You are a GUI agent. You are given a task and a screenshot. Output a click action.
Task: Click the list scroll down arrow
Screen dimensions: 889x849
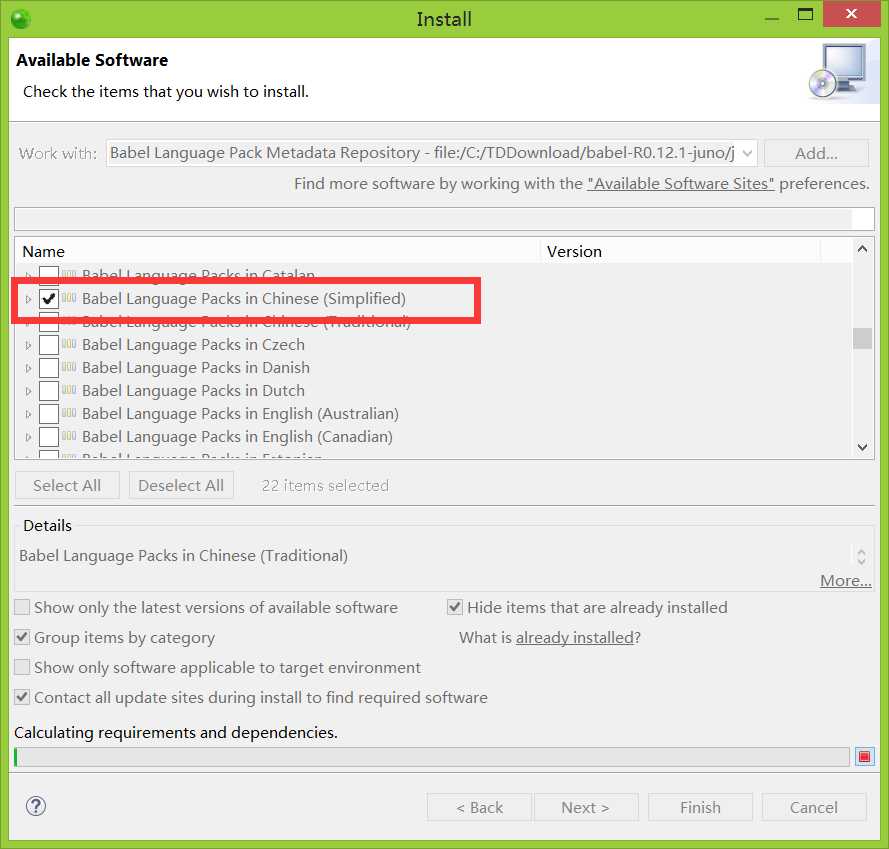pos(862,447)
